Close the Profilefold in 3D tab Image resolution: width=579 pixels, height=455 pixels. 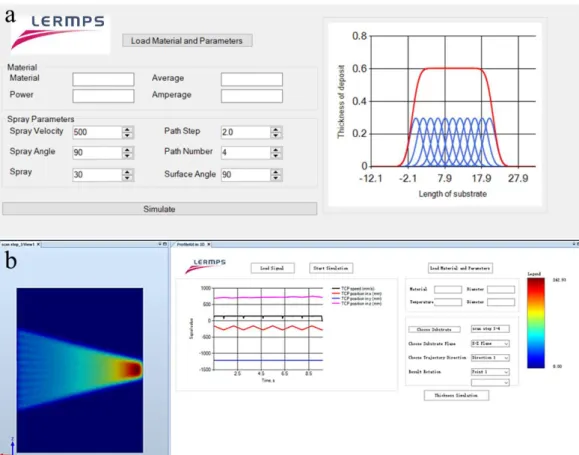click(209, 244)
